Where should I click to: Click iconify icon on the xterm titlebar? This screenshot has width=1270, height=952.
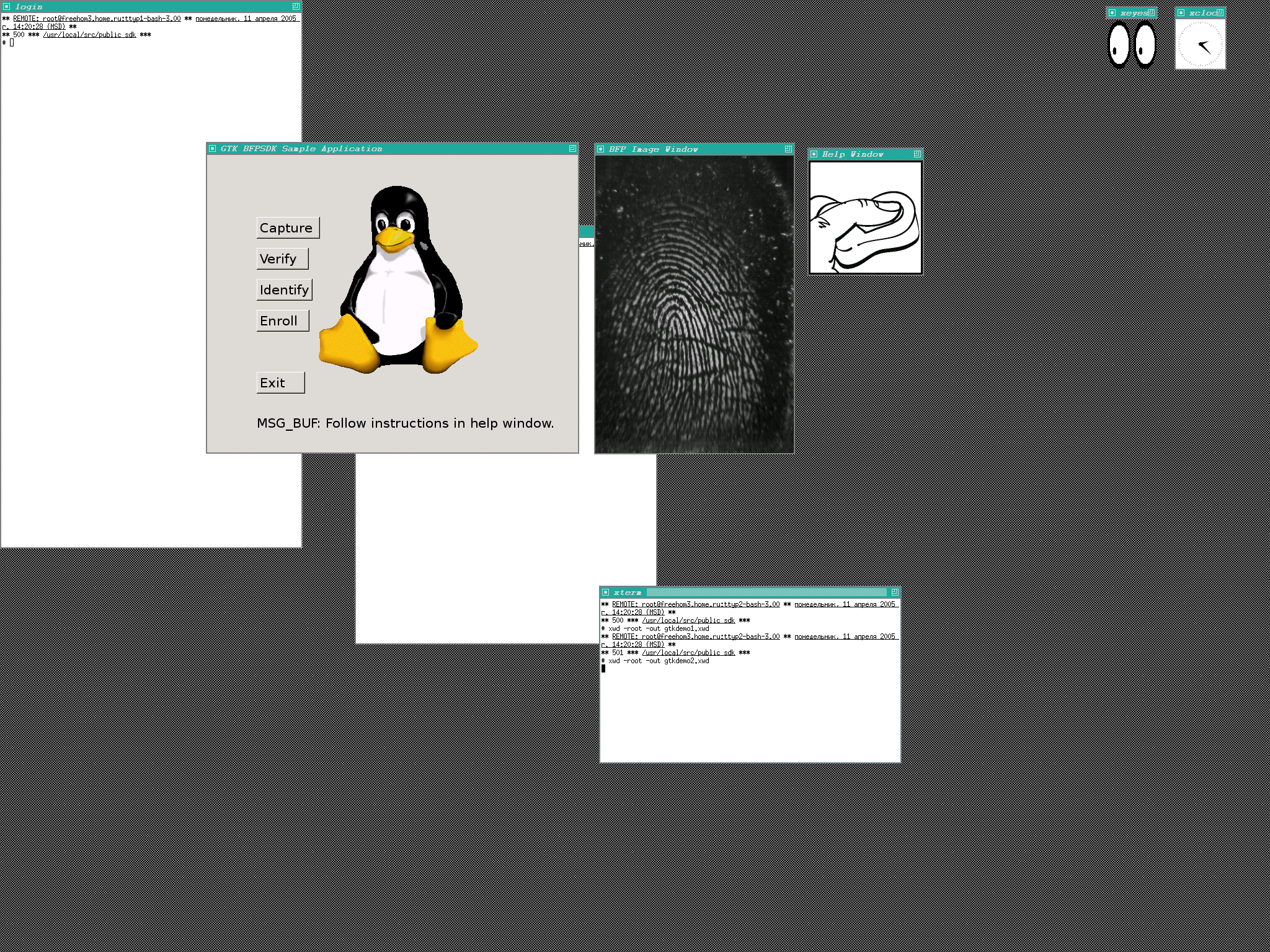coord(606,592)
